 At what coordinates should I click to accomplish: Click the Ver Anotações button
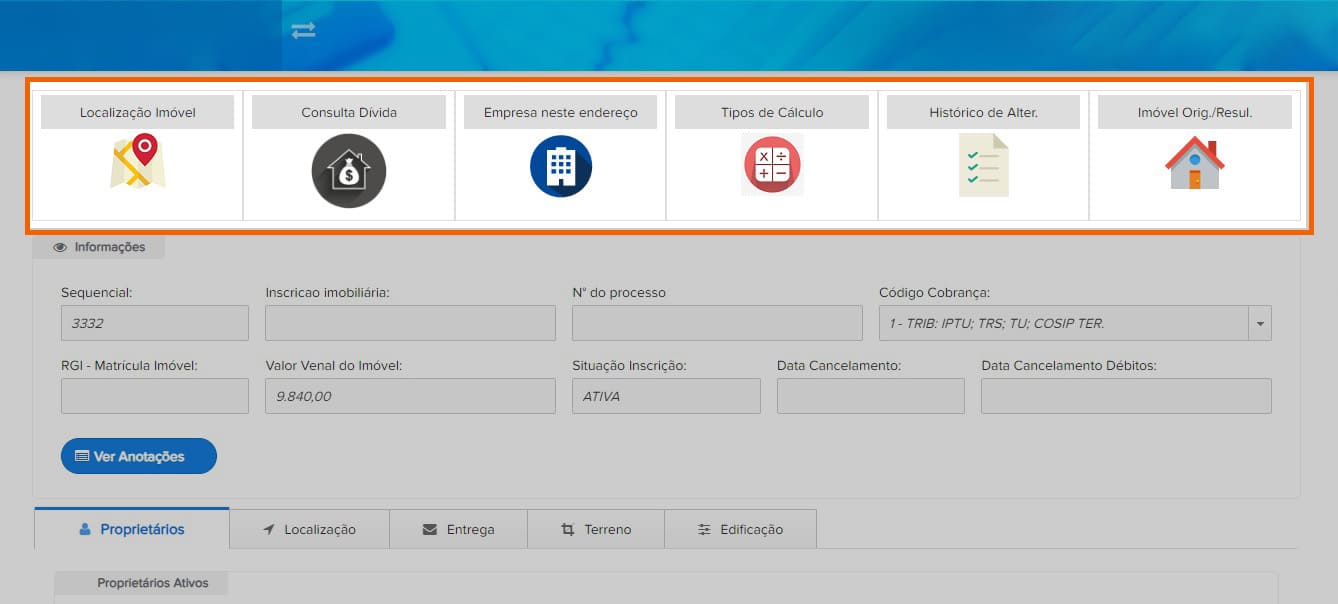point(139,456)
